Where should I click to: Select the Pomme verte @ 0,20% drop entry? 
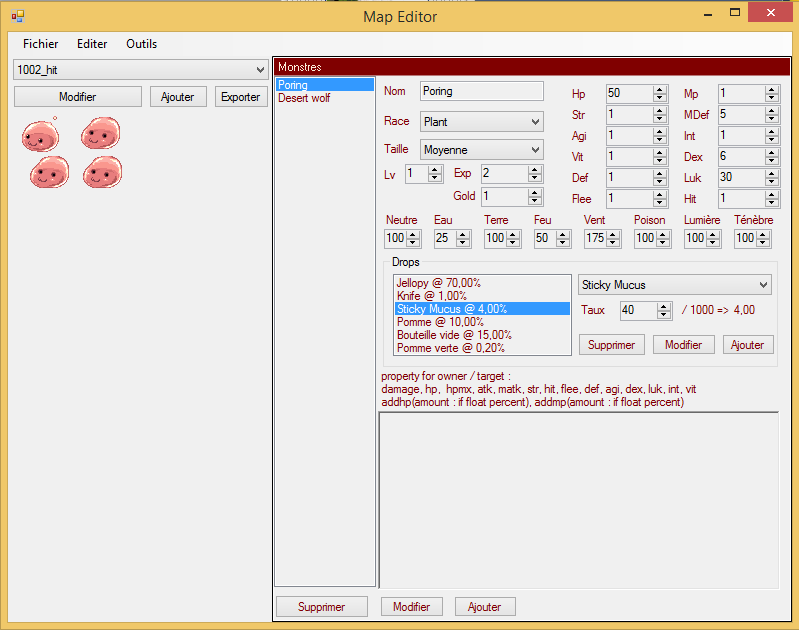click(x=482, y=348)
